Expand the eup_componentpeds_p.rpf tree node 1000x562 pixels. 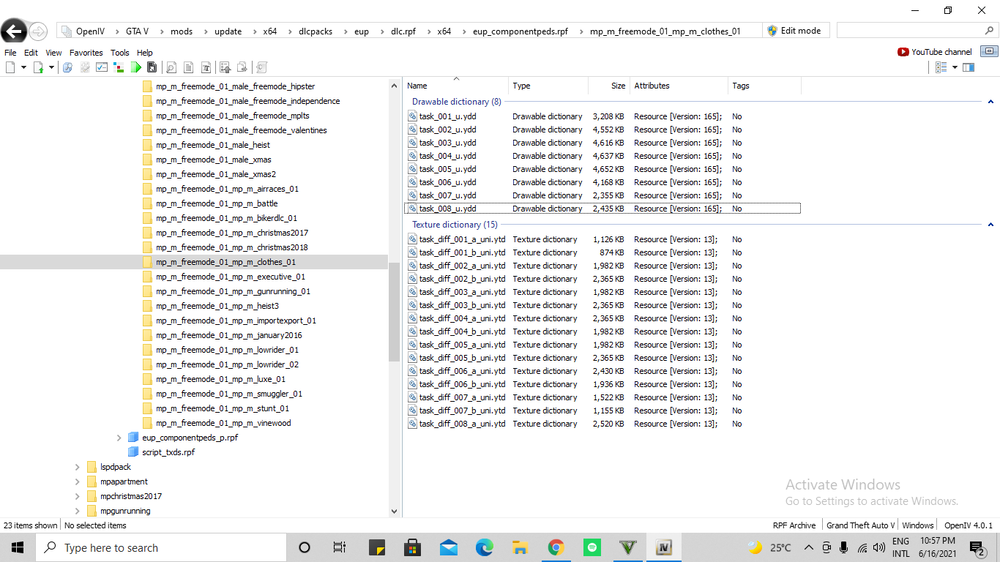click(119, 438)
